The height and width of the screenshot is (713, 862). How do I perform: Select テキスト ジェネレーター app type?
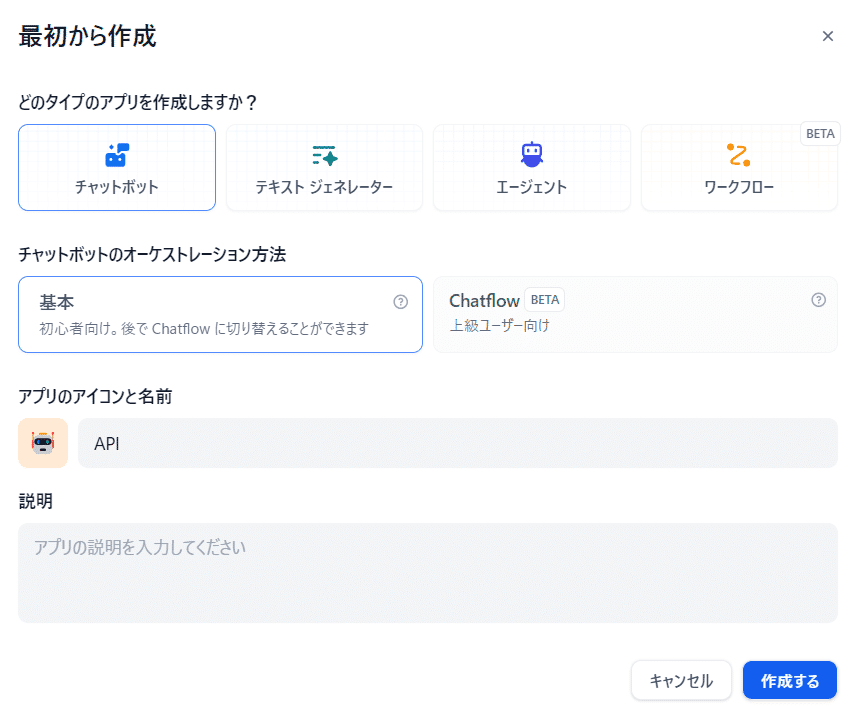click(x=324, y=168)
